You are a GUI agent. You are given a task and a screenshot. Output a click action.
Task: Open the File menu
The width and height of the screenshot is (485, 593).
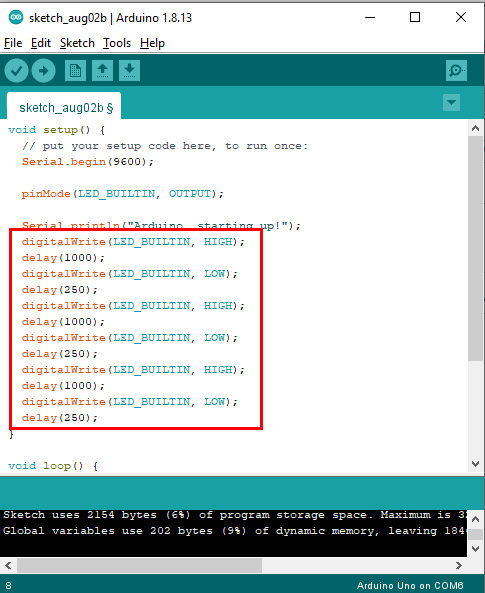click(x=13, y=43)
